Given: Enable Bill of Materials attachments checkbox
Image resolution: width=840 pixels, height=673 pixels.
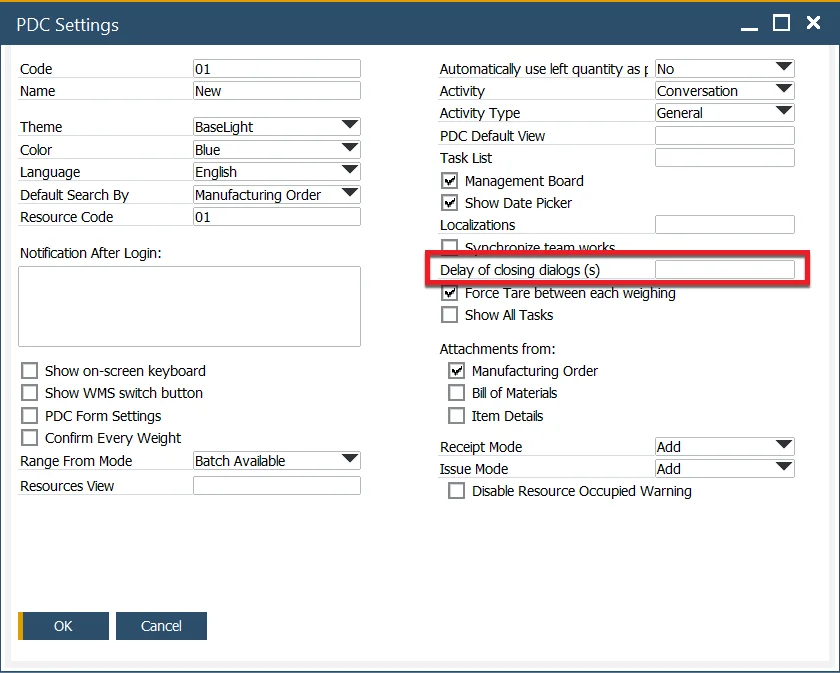Looking at the screenshot, I should (456, 393).
